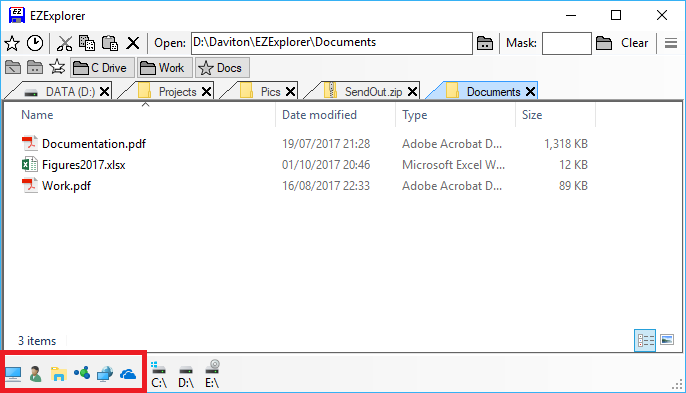Open the user profile folder icon
The height and width of the screenshot is (393, 686).
coord(36,374)
